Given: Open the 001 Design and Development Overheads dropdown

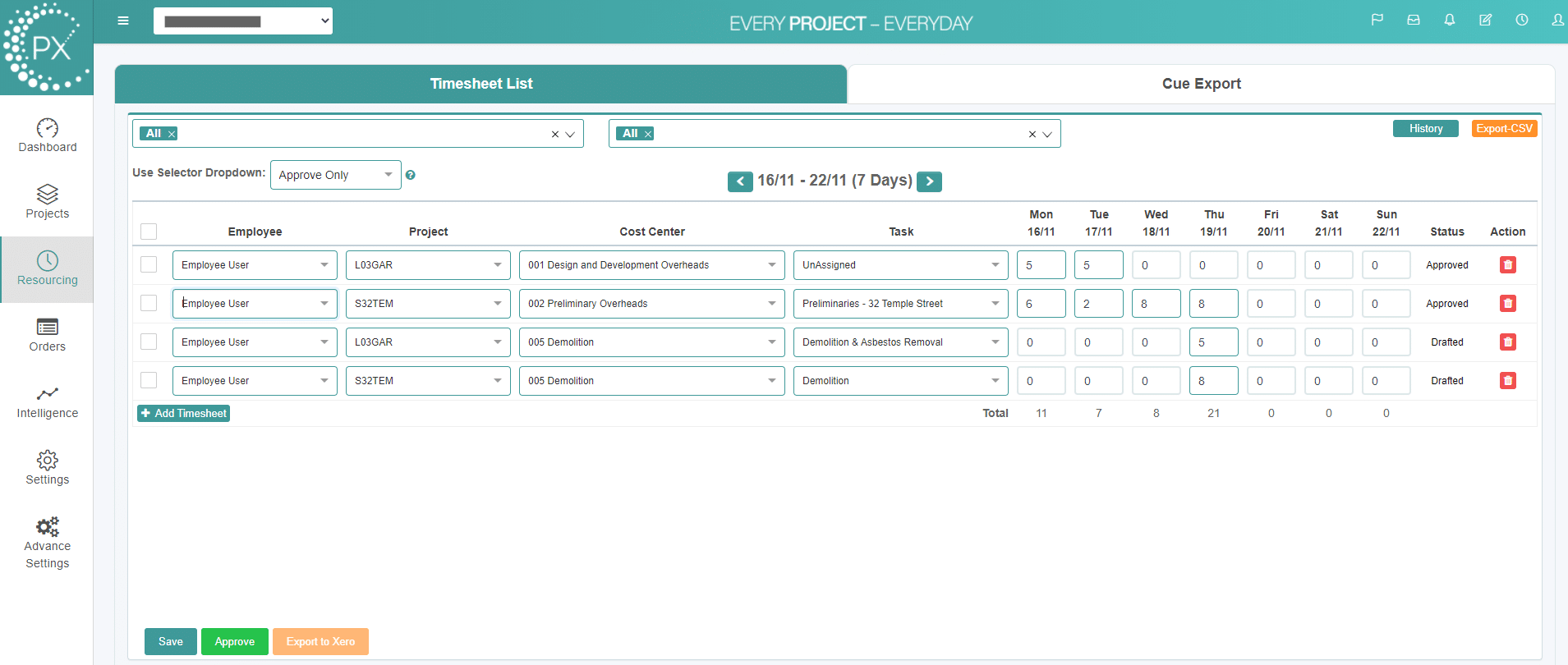Looking at the screenshot, I should tap(651, 265).
